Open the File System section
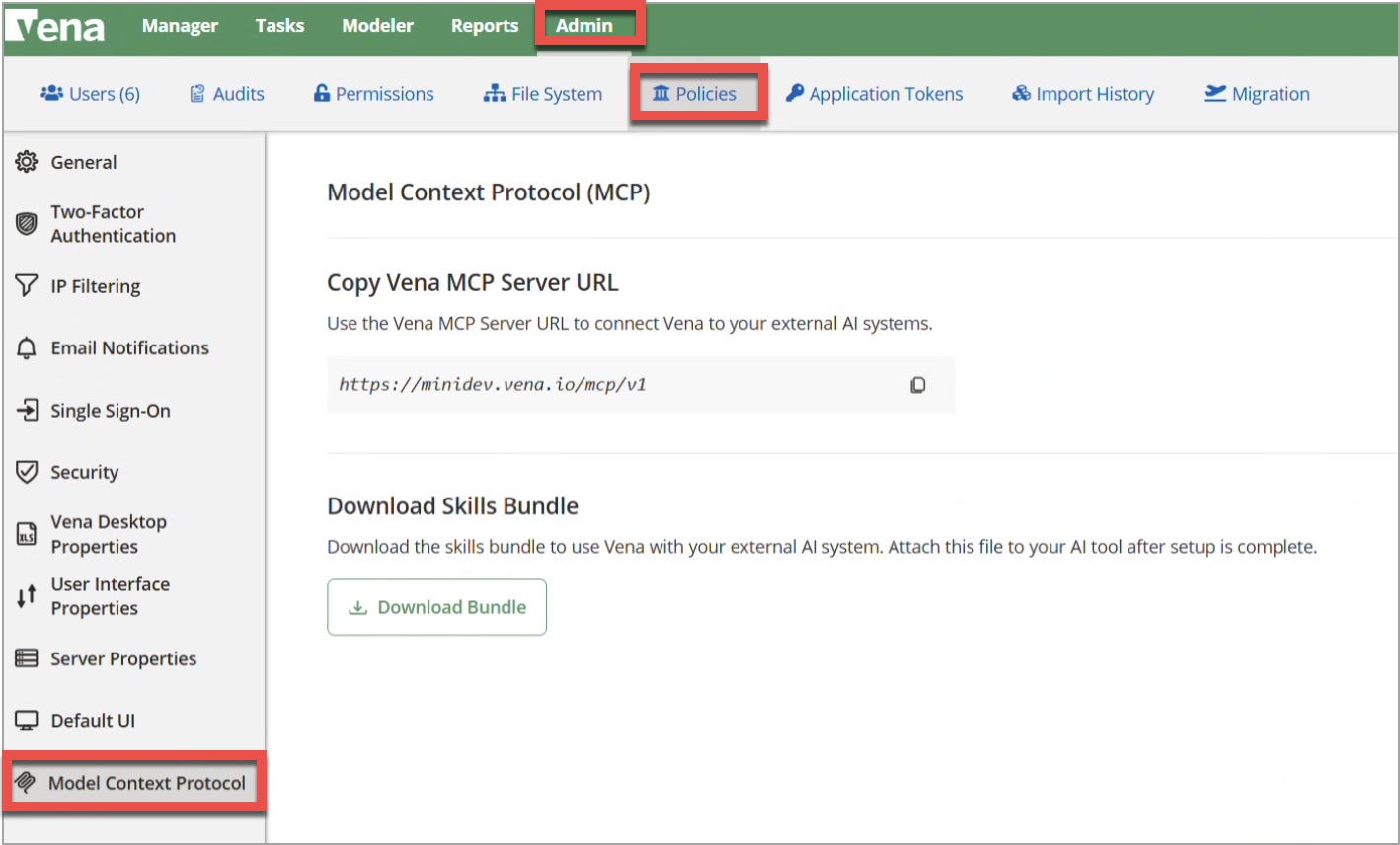Image resolution: width=1400 pixels, height=845 pixels. tap(543, 94)
